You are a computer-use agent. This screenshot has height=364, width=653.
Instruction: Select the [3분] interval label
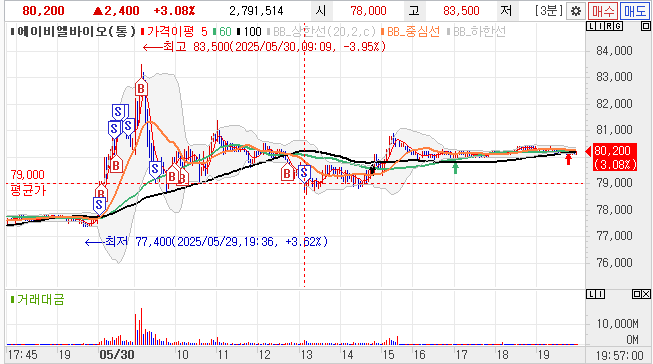tap(549, 10)
